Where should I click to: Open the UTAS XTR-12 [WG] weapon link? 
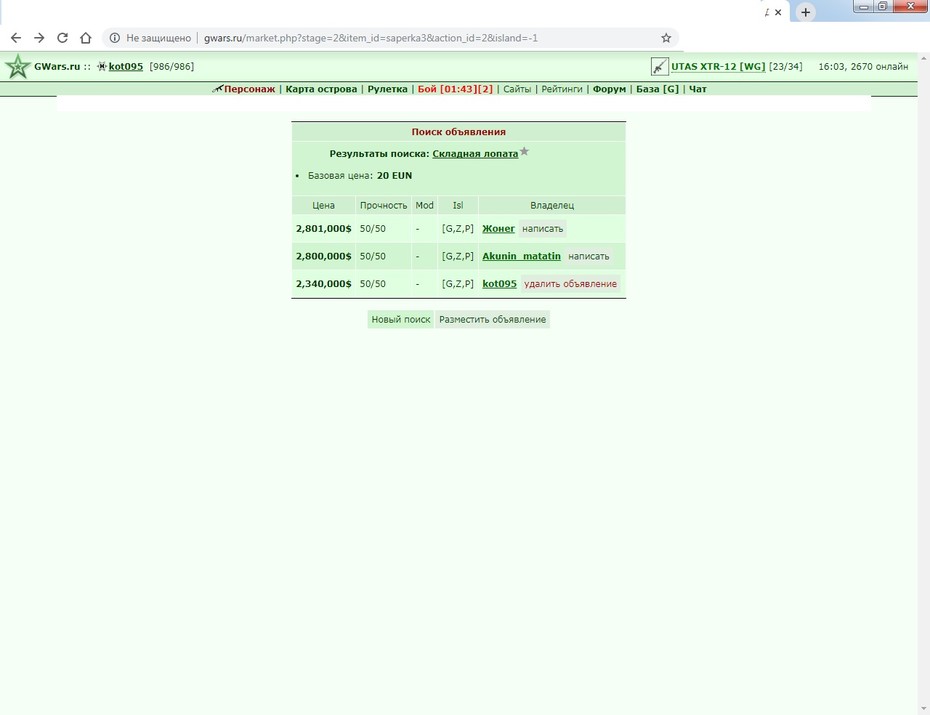click(718, 66)
